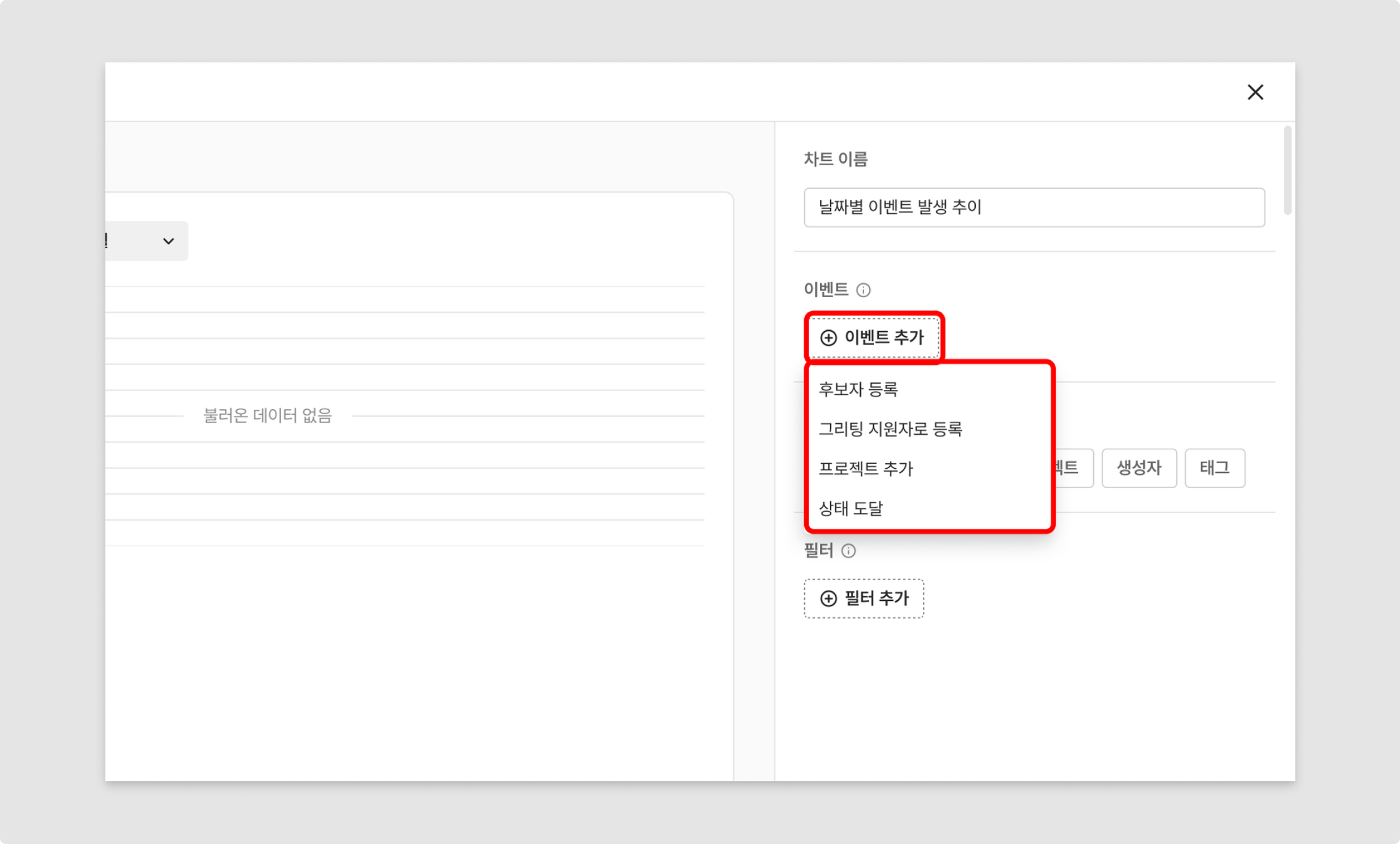Click plus icon in 필터 추가
This screenshot has height=844, width=1400.
(828, 598)
